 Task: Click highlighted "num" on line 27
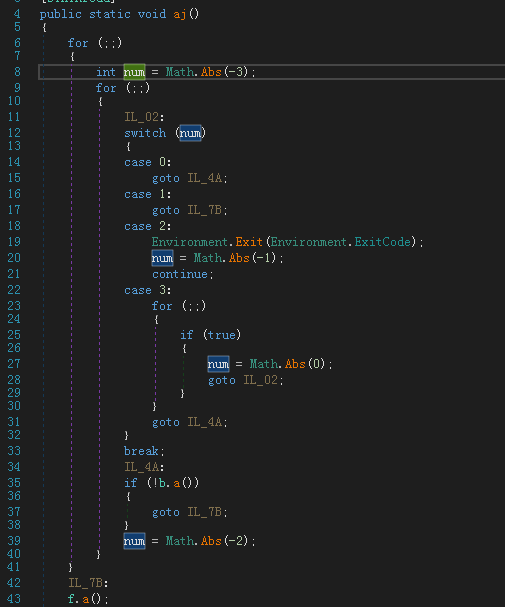(218, 364)
